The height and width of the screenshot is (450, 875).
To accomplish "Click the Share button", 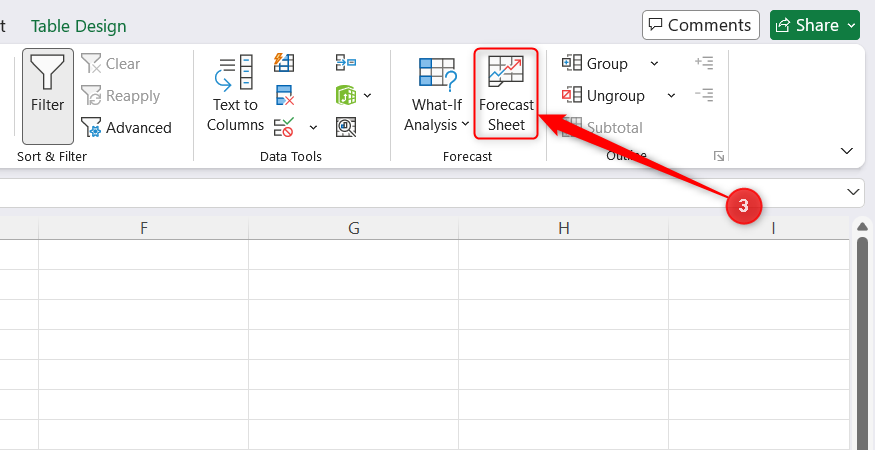I will [x=815, y=25].
